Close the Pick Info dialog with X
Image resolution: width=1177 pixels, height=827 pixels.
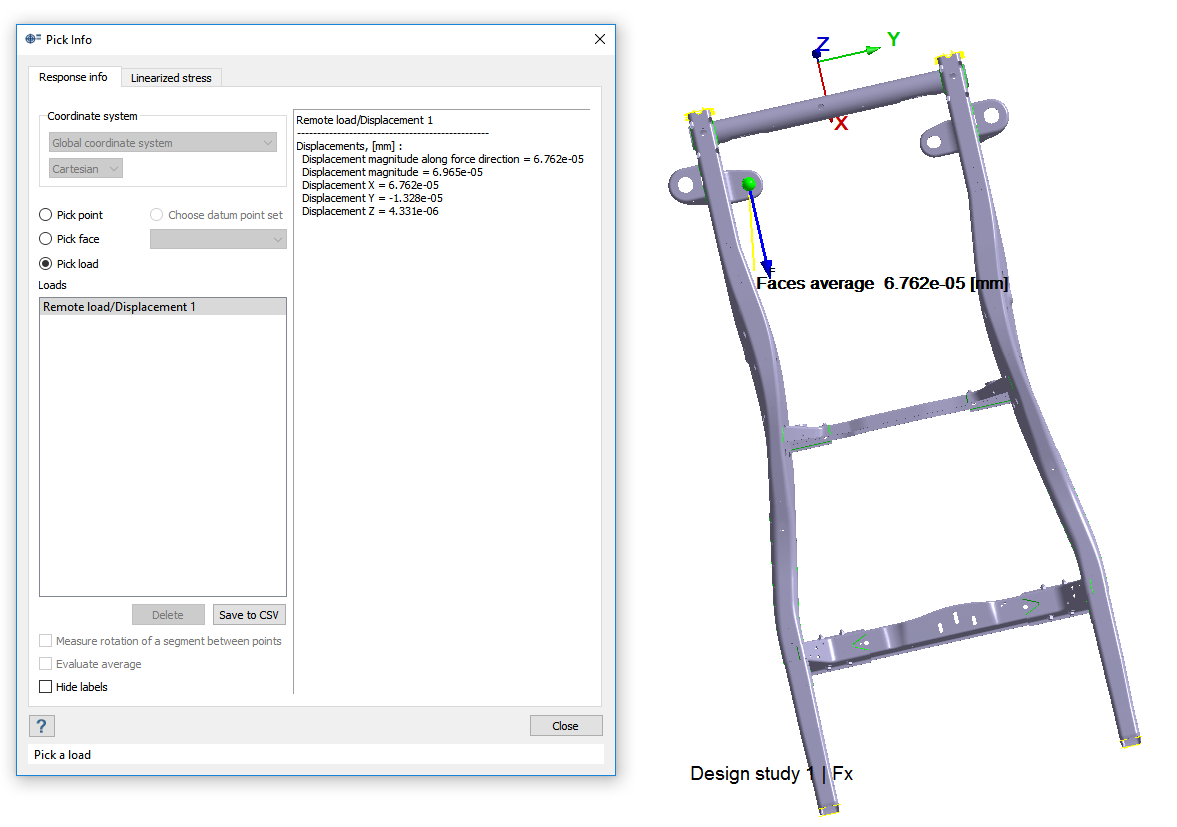(x=600, y=39)
